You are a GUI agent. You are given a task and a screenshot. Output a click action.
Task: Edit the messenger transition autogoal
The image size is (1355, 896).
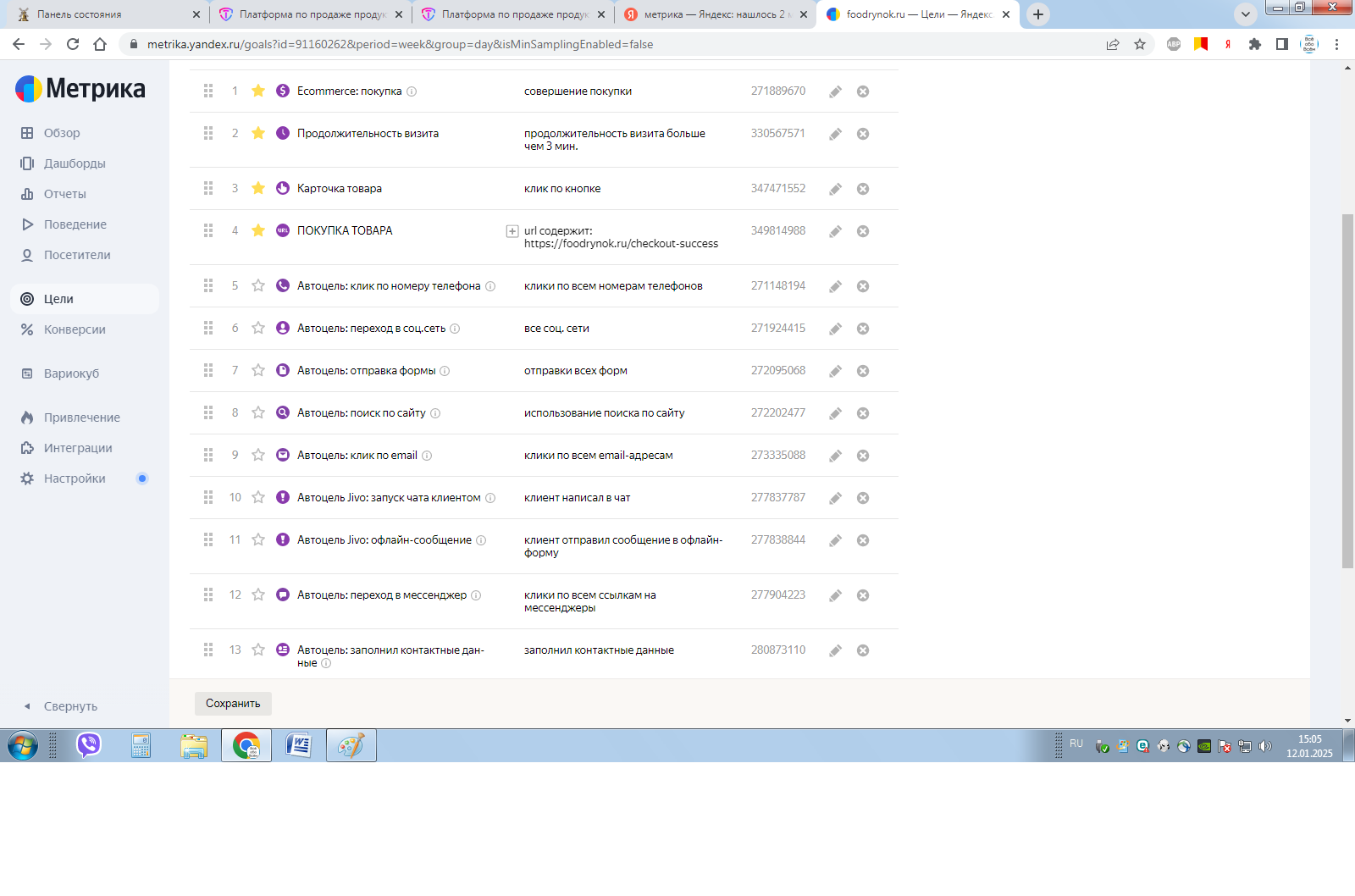point(835,595)
